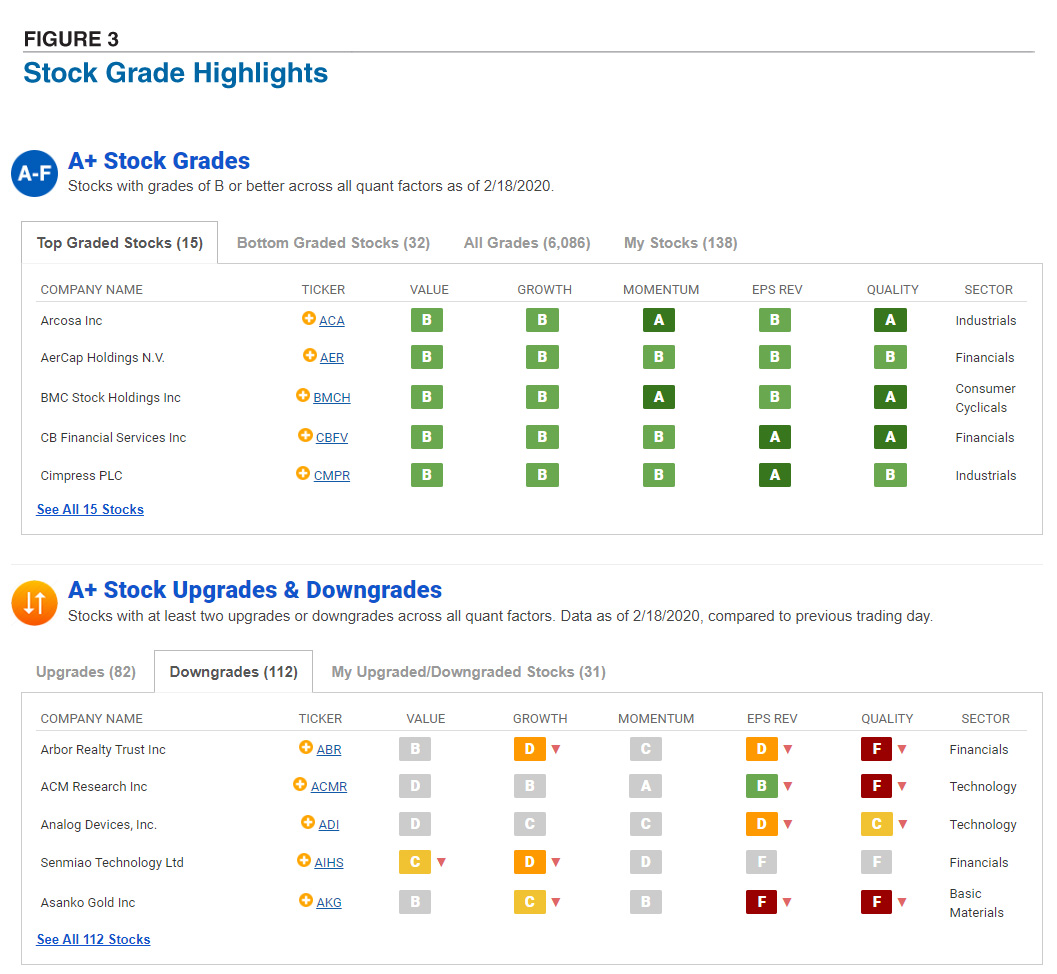
Task: Click the plus icon beside ACMR ticker
Action: tap(300, 784)
